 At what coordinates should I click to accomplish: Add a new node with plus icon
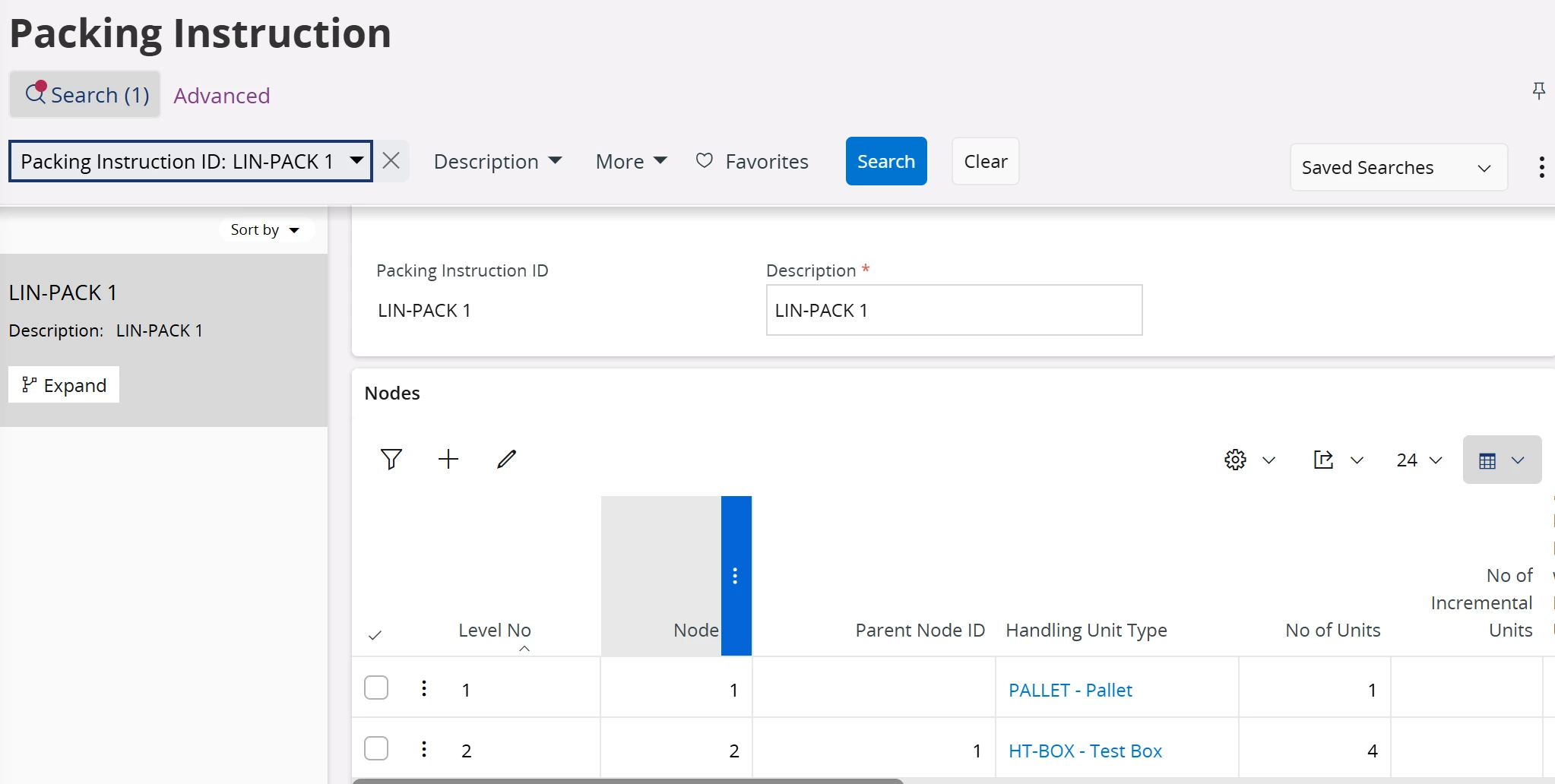pyautogui.click(x=448, y=460)
